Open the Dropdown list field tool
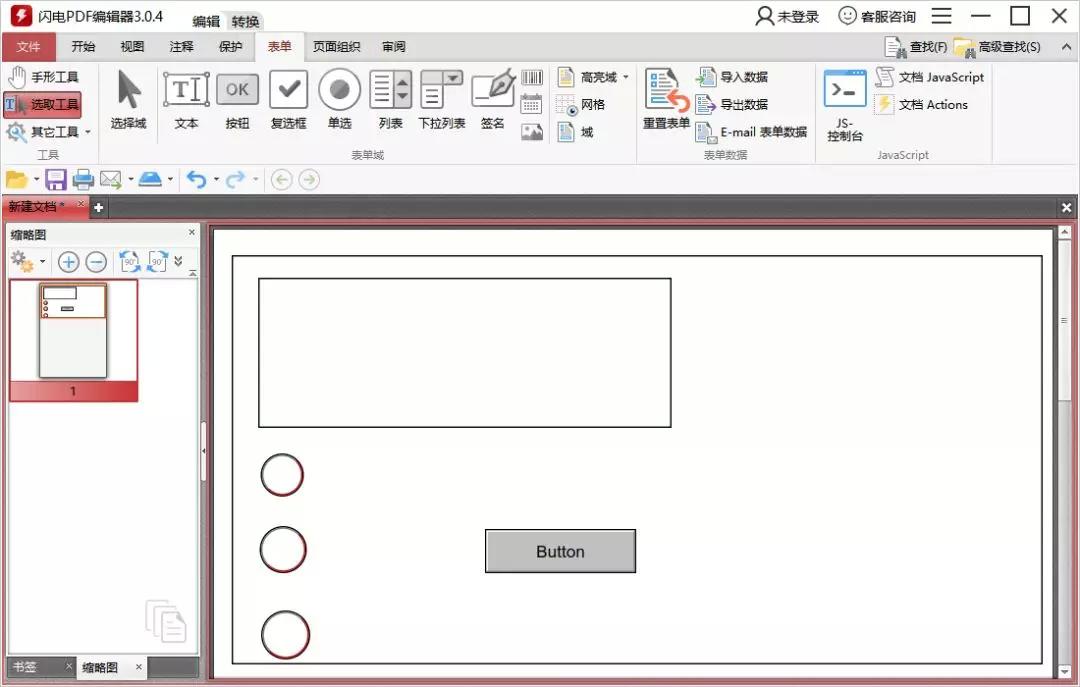 (x=441, y=100)
